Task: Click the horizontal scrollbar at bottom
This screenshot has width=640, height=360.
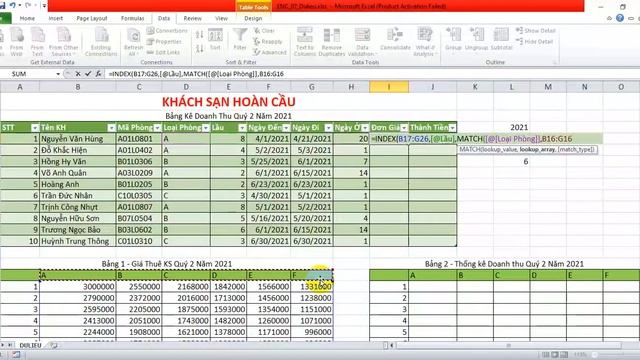Action: [508, 346]
